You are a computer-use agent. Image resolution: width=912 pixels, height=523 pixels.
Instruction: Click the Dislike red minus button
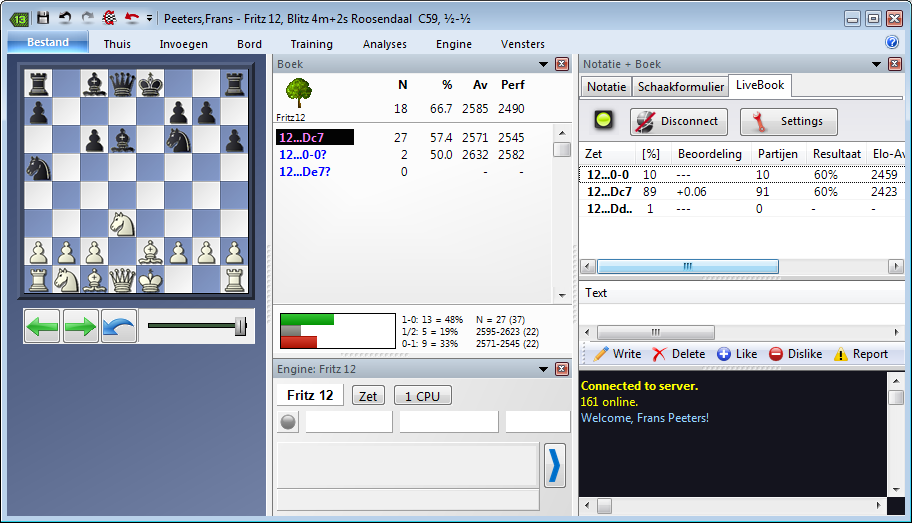tap(795, 354)
